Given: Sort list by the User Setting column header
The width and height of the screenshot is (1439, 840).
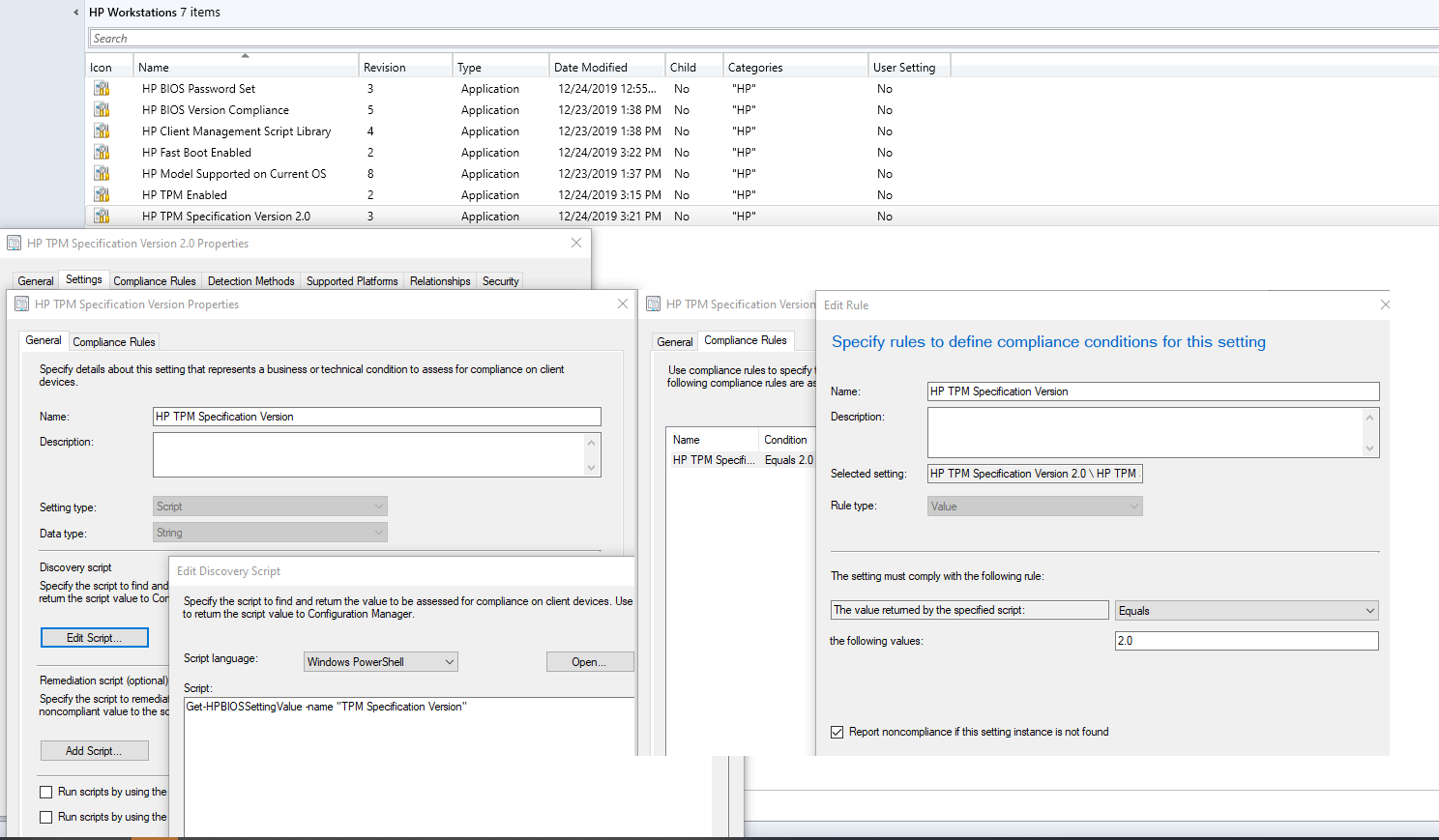Looking at the screenshot, I should tap(909, 68).
